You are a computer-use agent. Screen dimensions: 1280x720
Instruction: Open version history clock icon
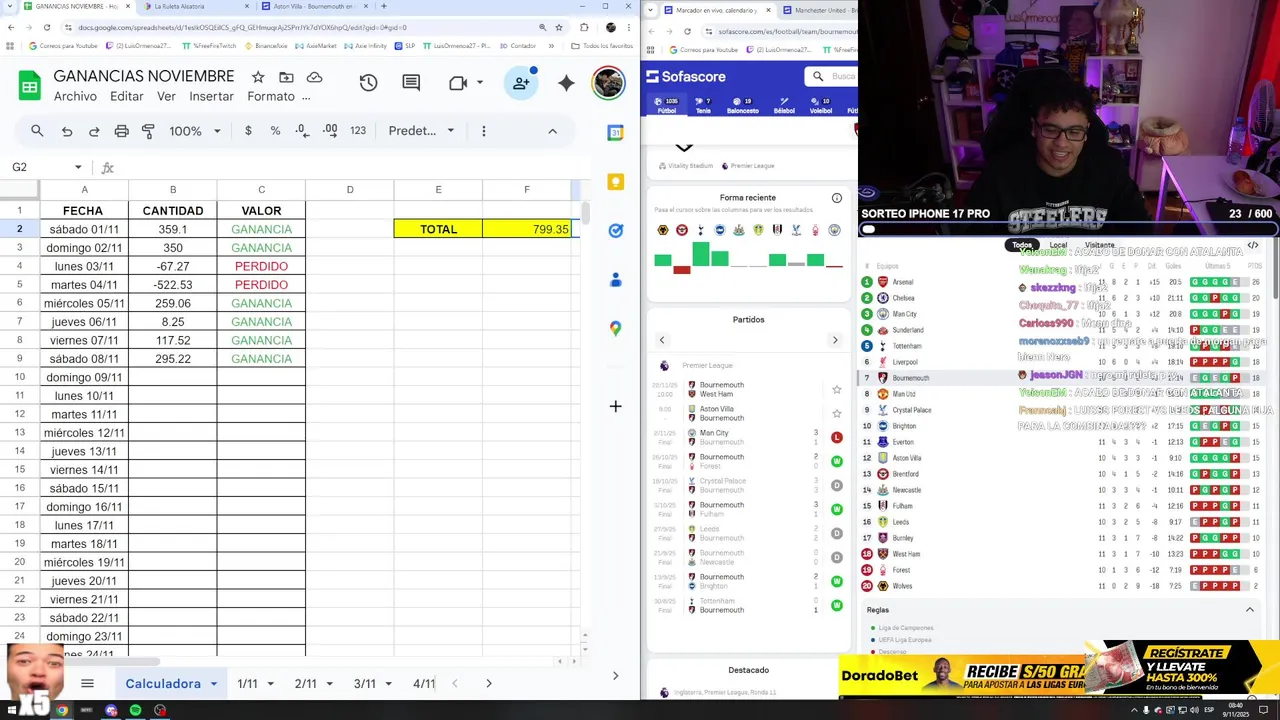(368, 83)
